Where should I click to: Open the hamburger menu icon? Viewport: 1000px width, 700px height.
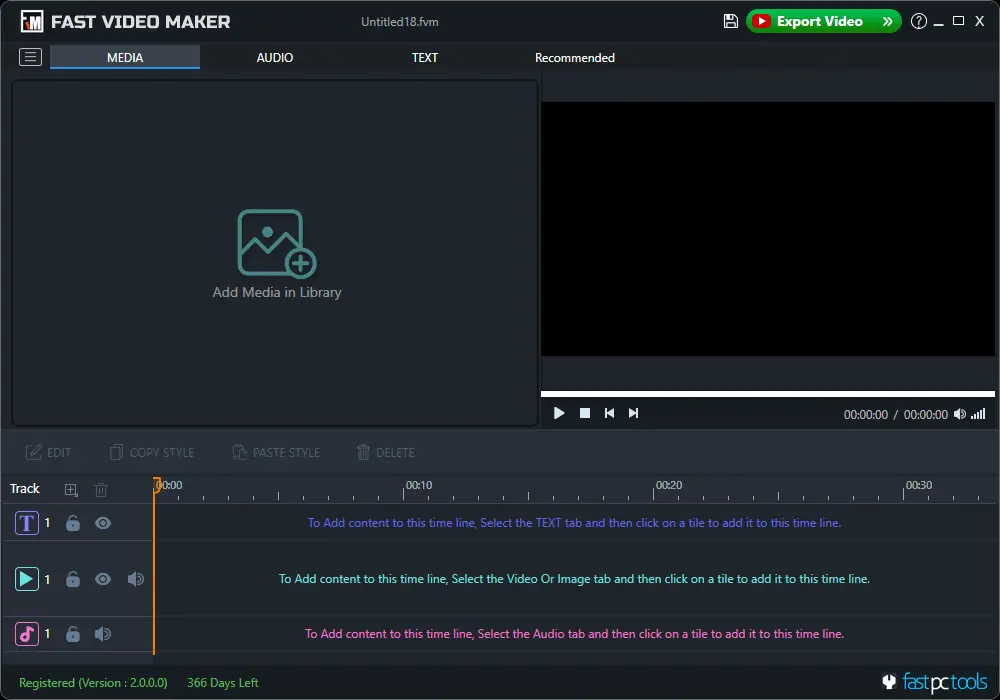(30, 57)
